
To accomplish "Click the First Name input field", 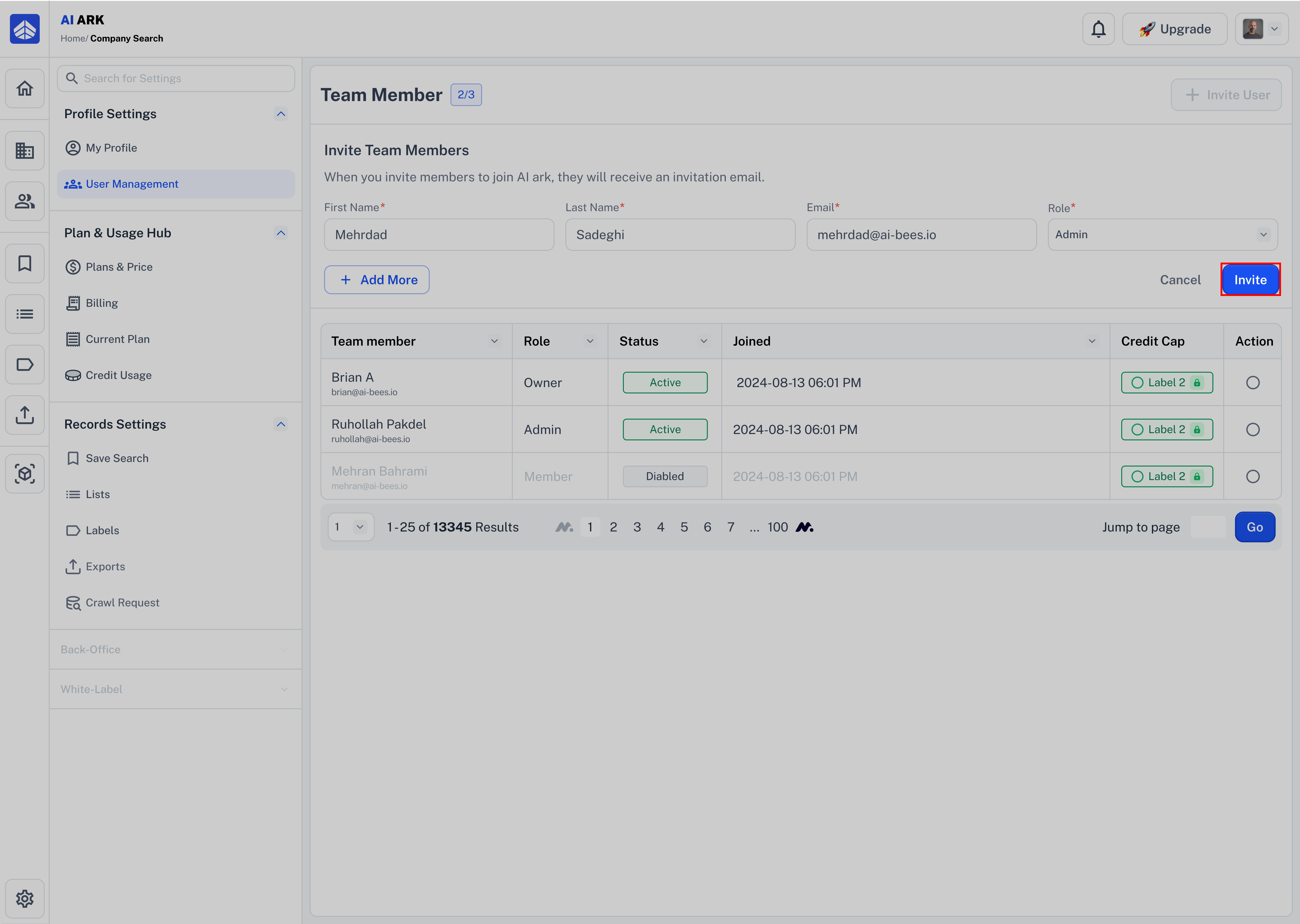I will 439,234.
